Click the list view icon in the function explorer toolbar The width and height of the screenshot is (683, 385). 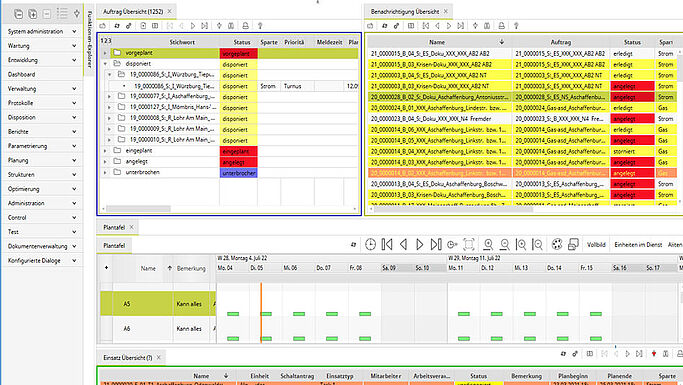tap(62, 14)
